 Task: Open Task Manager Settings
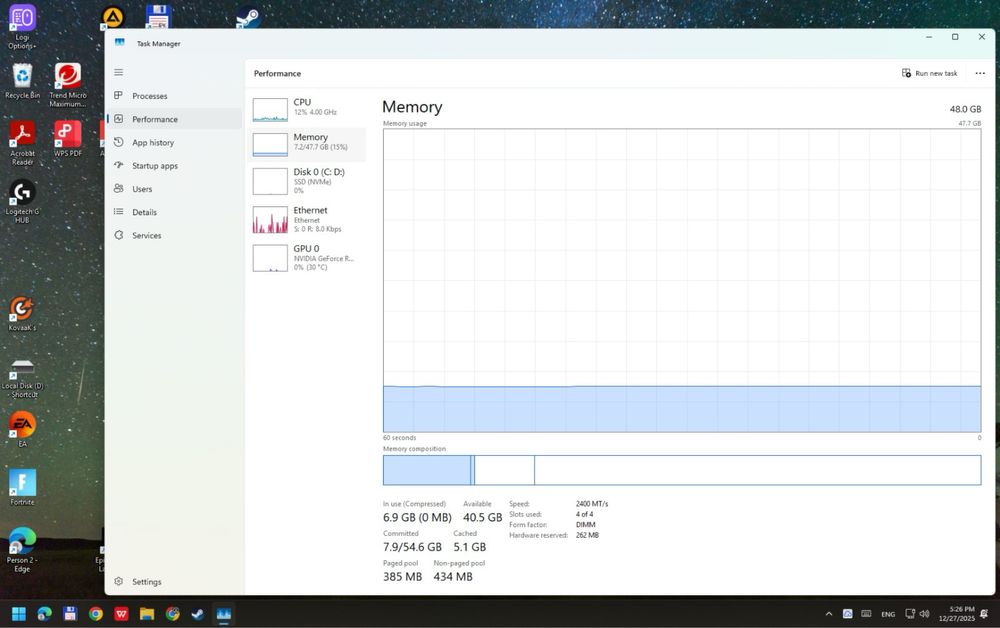pos(173,581)
